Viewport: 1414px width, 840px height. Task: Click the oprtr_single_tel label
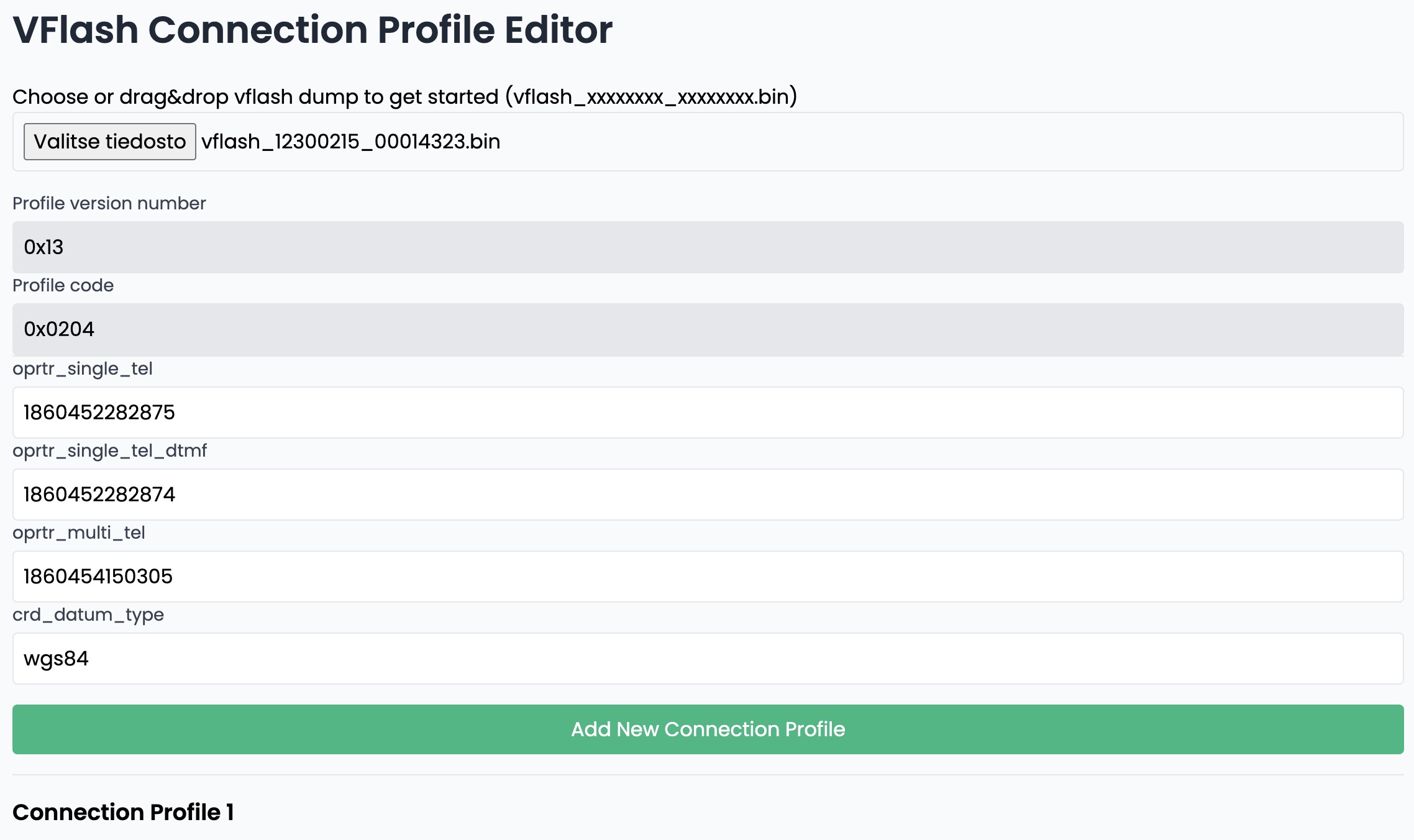[x=83, y=369]
